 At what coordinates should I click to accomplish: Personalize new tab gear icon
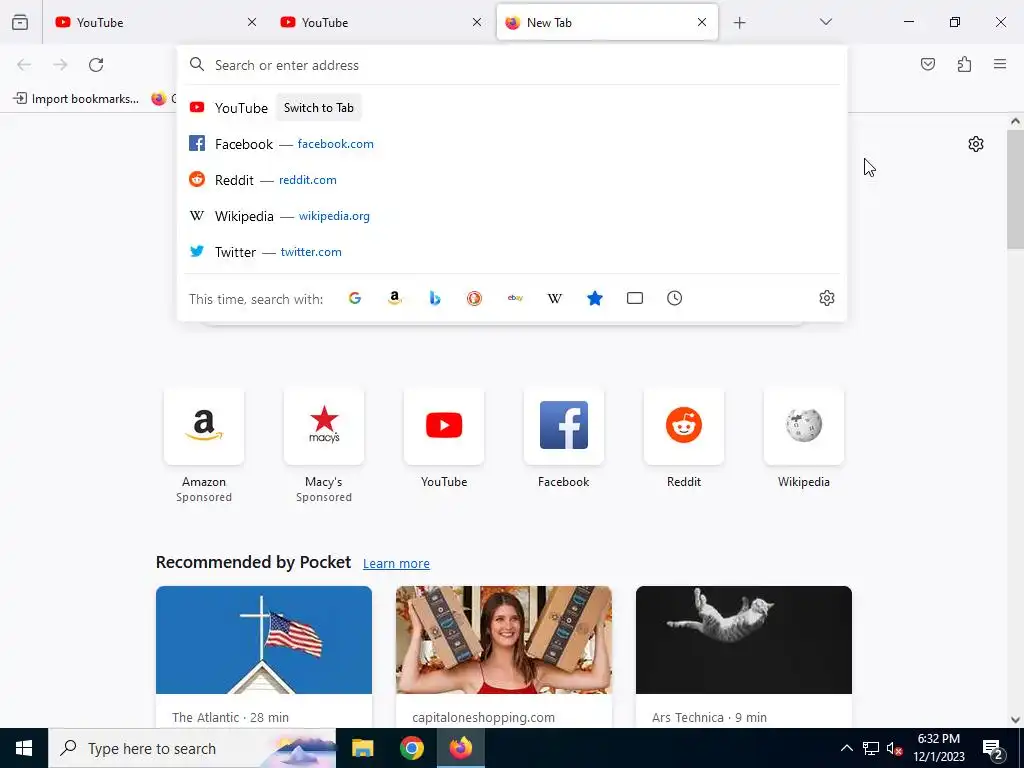[976, 144]
